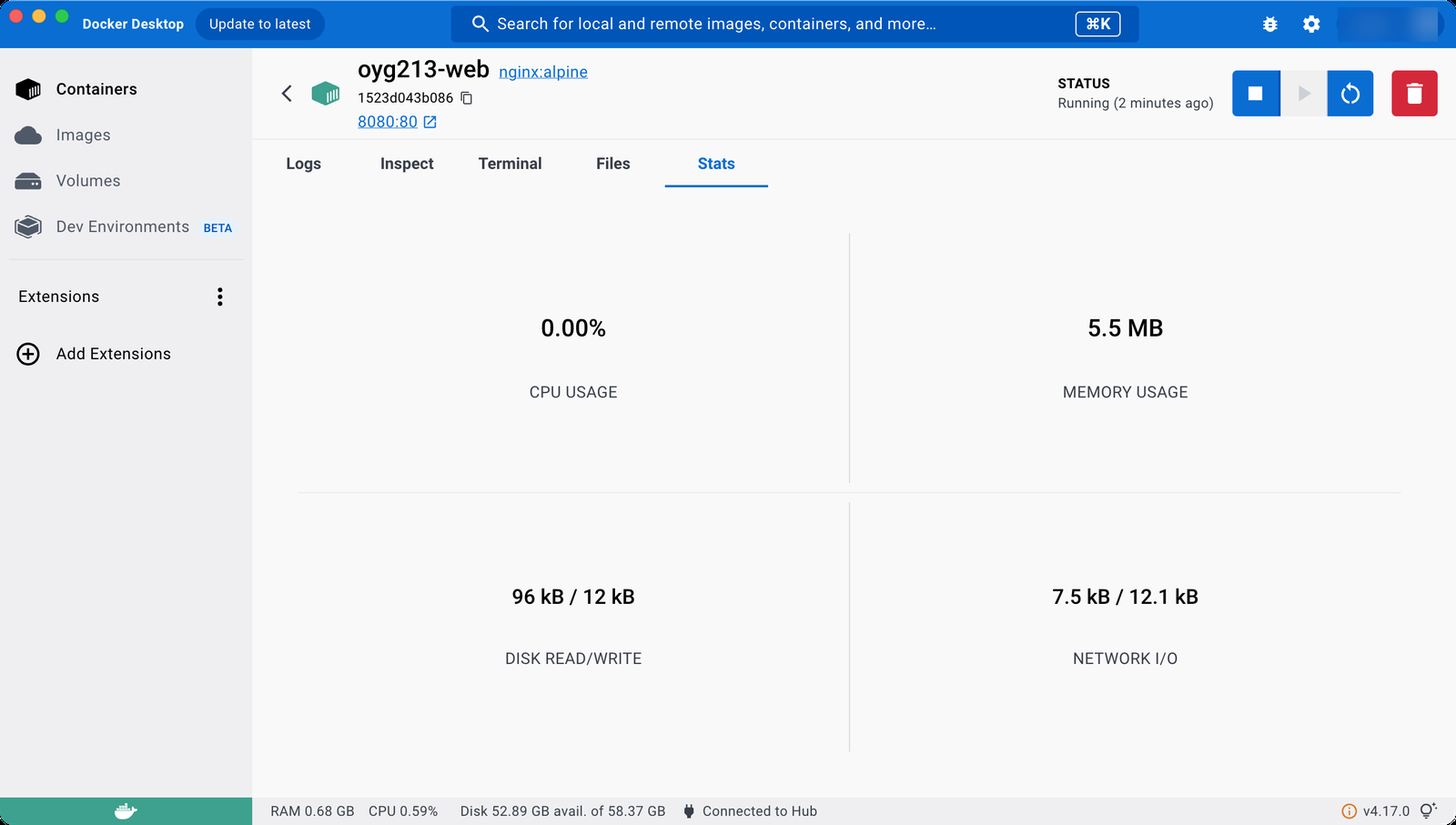The height and width of the screenshot is (825, 1456).
Task: Click Update to latest button
Action: (260, 24)
